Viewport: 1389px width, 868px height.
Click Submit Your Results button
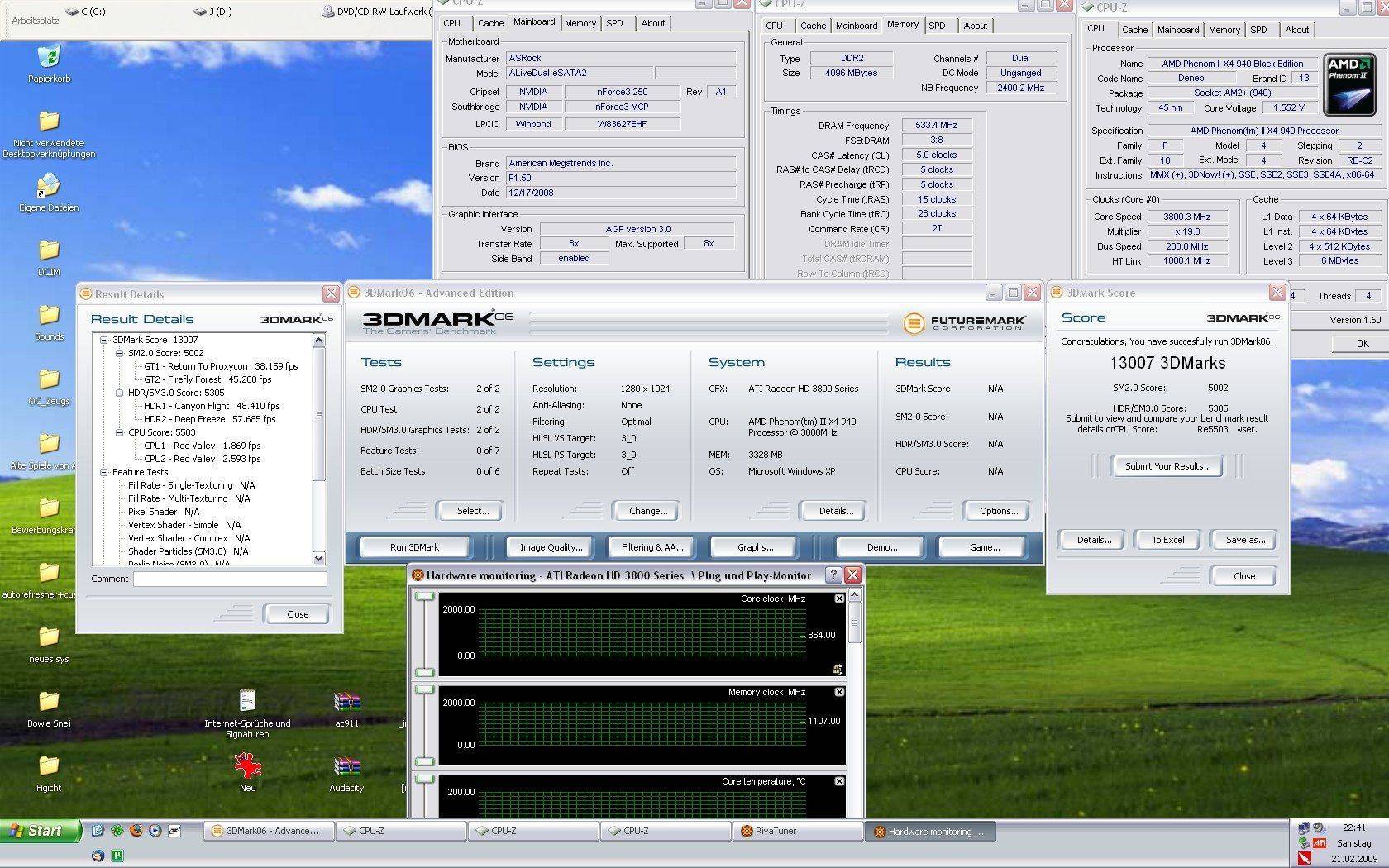pyautogui.click(x=1167, y=466)
